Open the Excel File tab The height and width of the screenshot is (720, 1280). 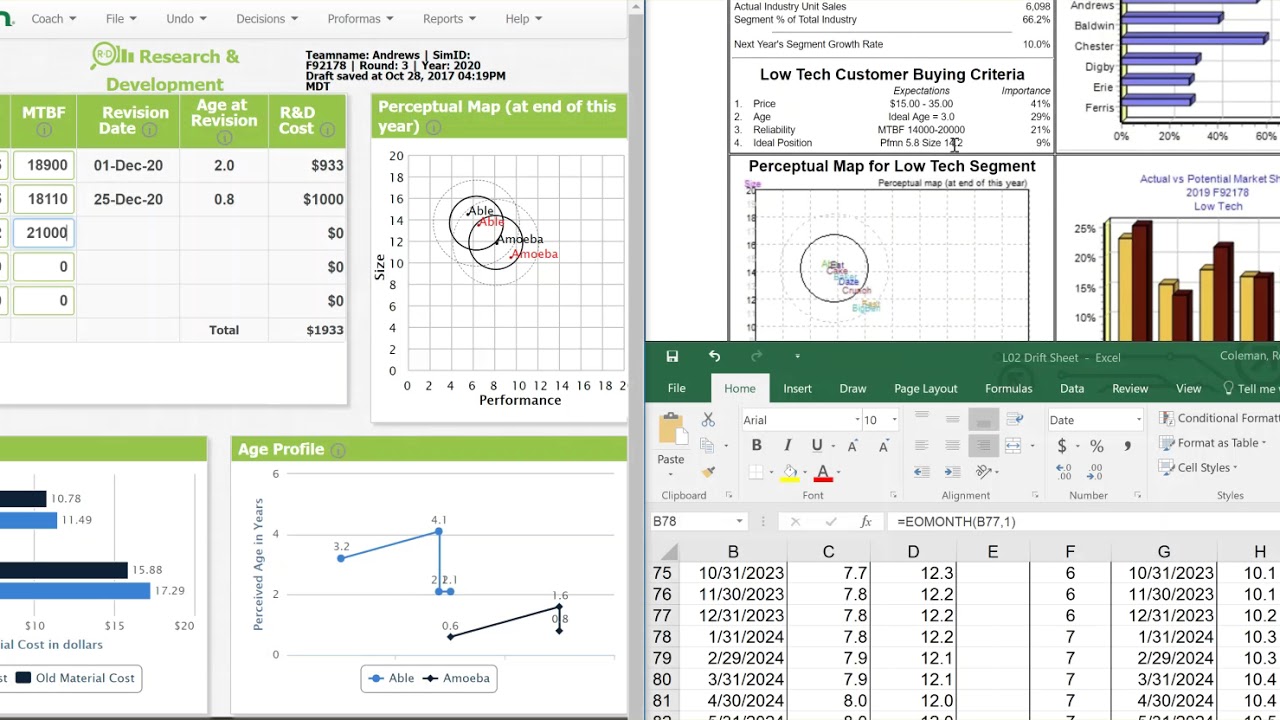pyautogui.click(x=677, y=388)
